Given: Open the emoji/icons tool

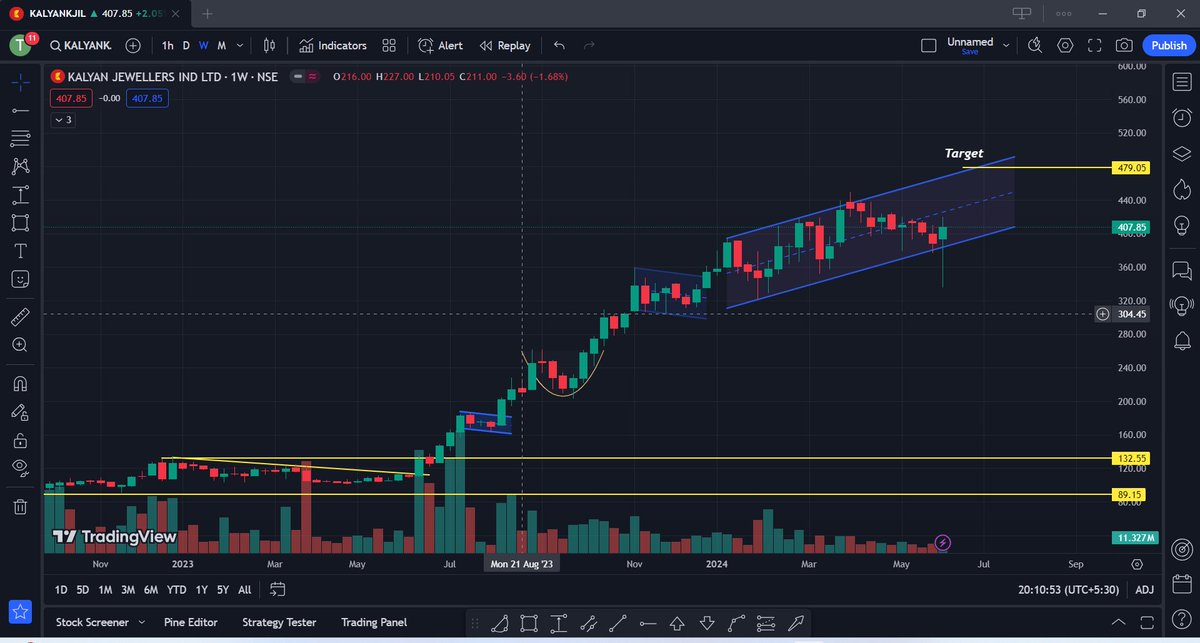Looking at the screenshot, I should coord(20,279).
